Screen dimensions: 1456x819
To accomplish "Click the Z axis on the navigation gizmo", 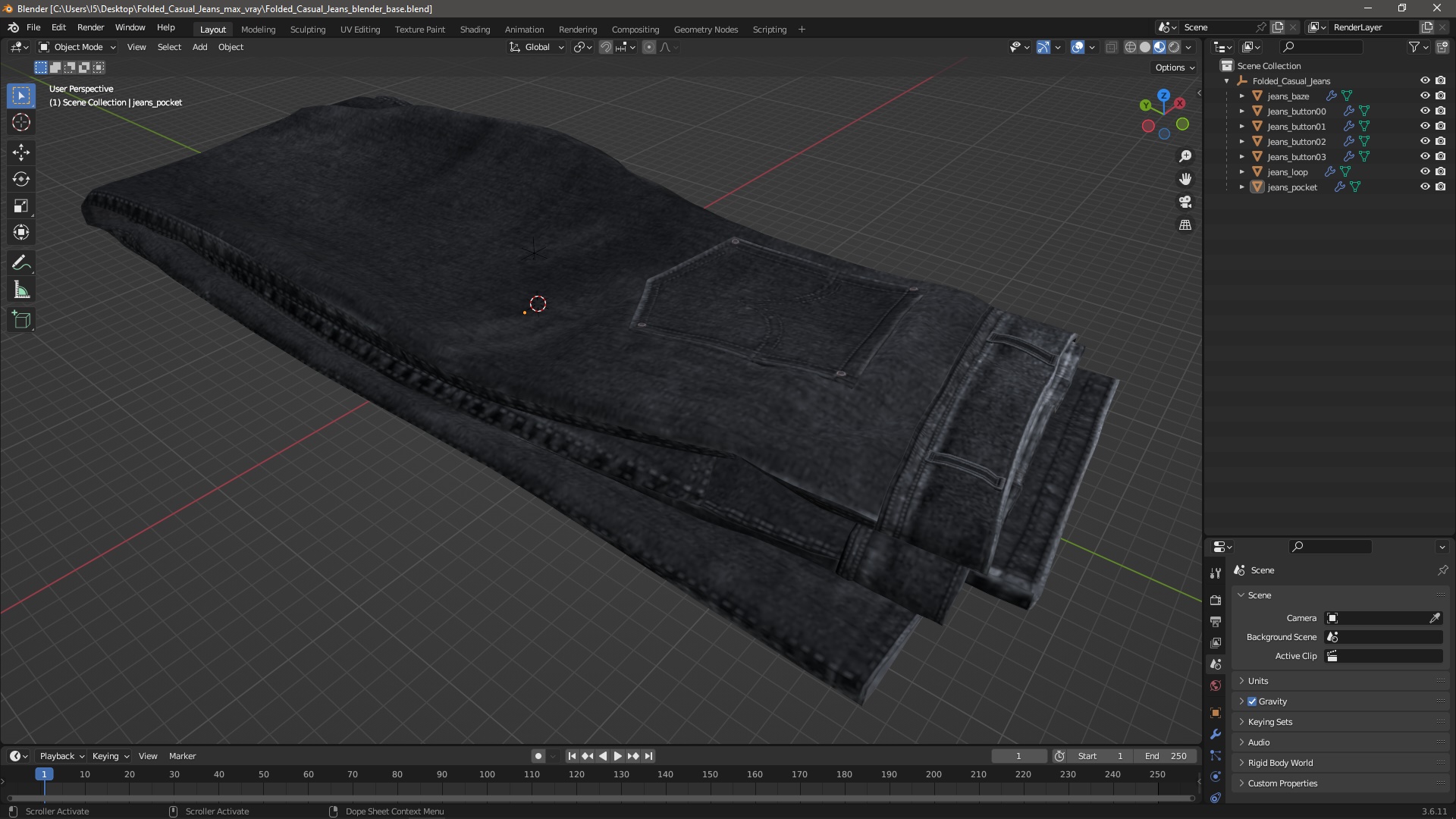I will point(1163,96).
